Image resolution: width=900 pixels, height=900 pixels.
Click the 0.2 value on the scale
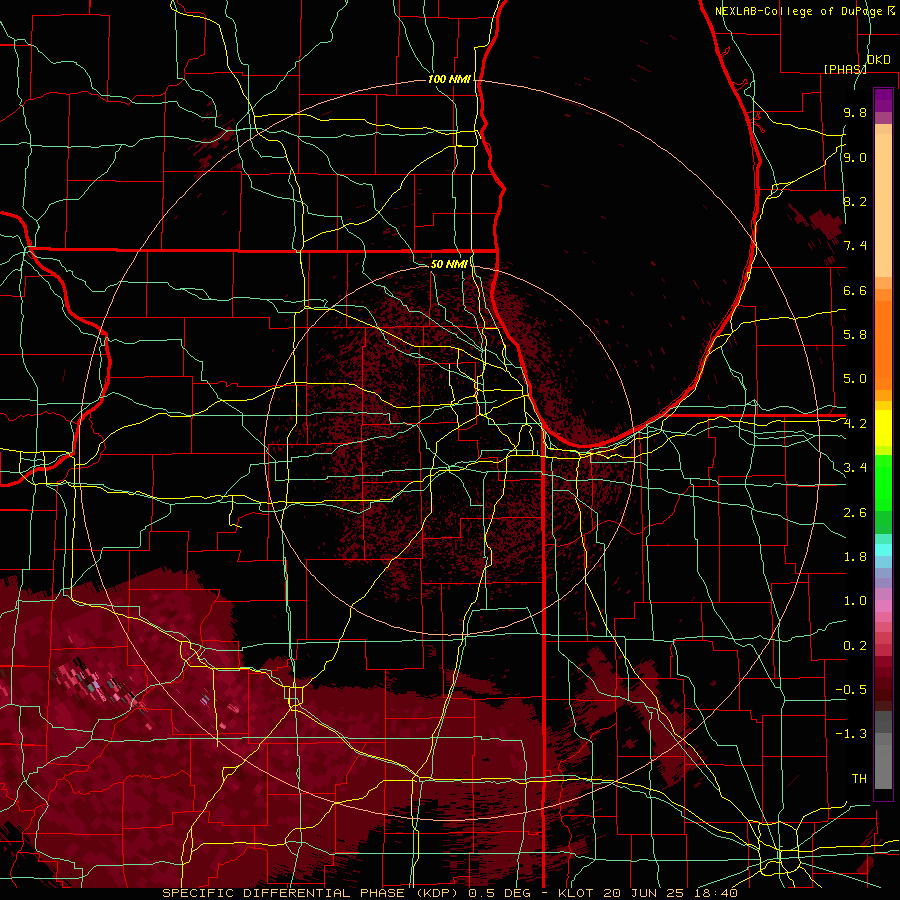855,646
